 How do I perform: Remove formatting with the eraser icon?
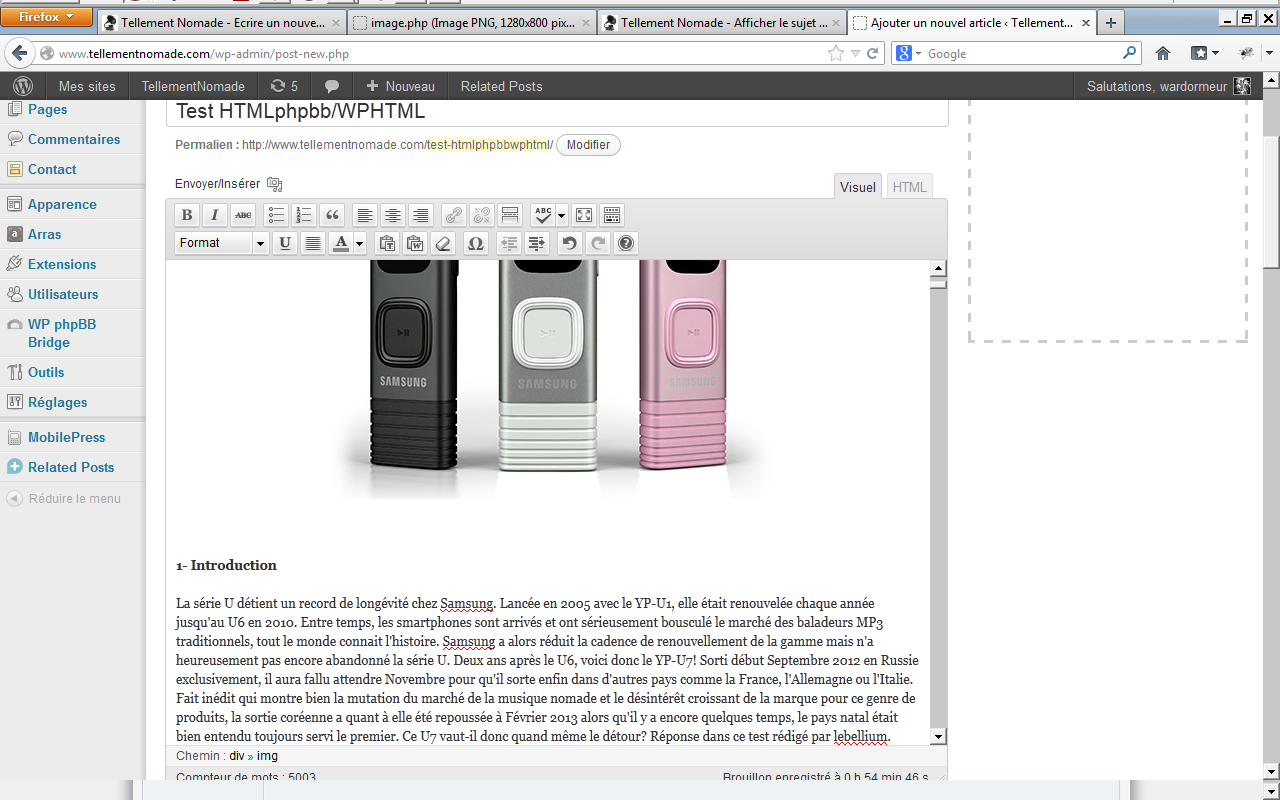tap(443, 243)
